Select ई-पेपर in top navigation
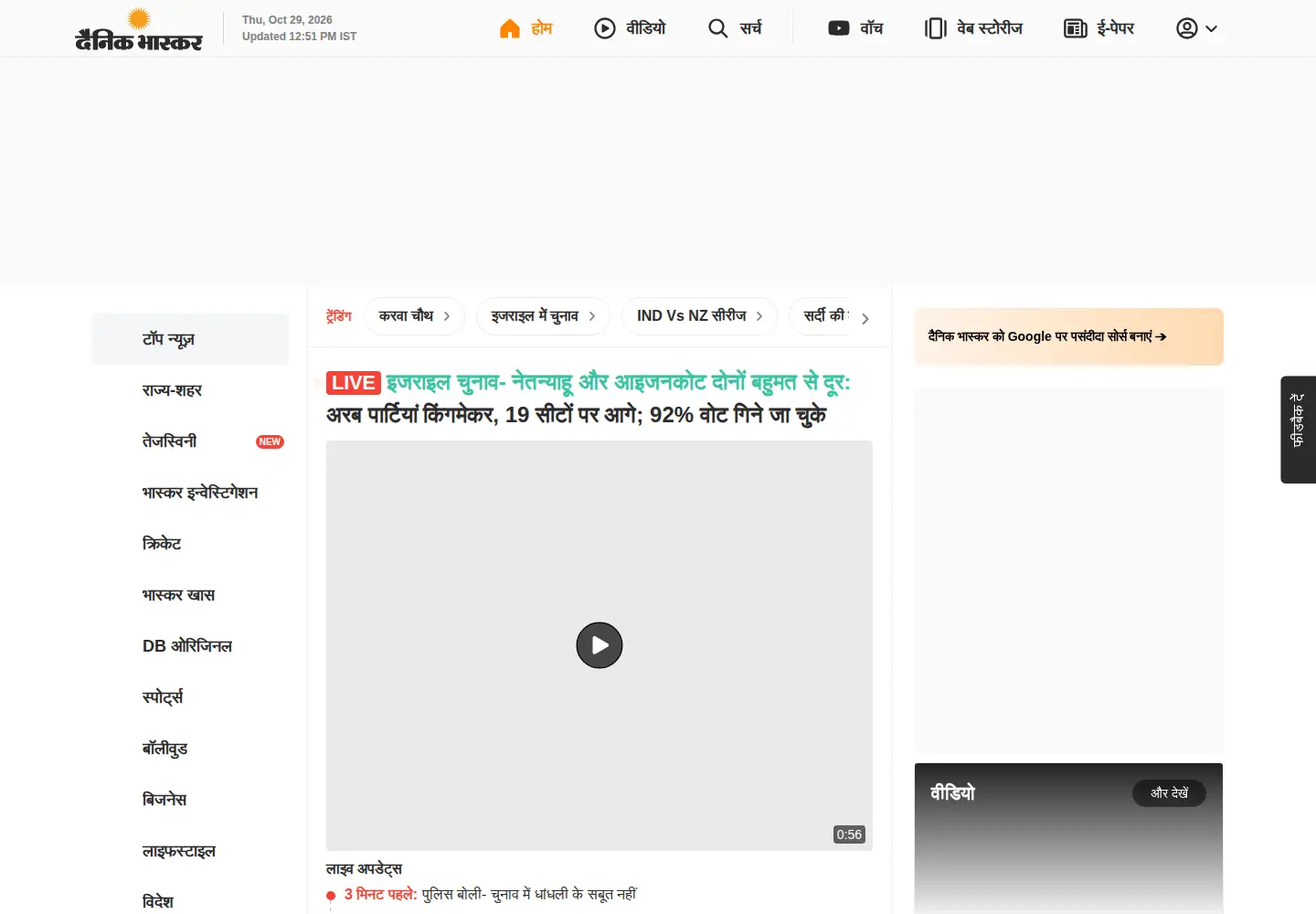 tap(1116, 28)
